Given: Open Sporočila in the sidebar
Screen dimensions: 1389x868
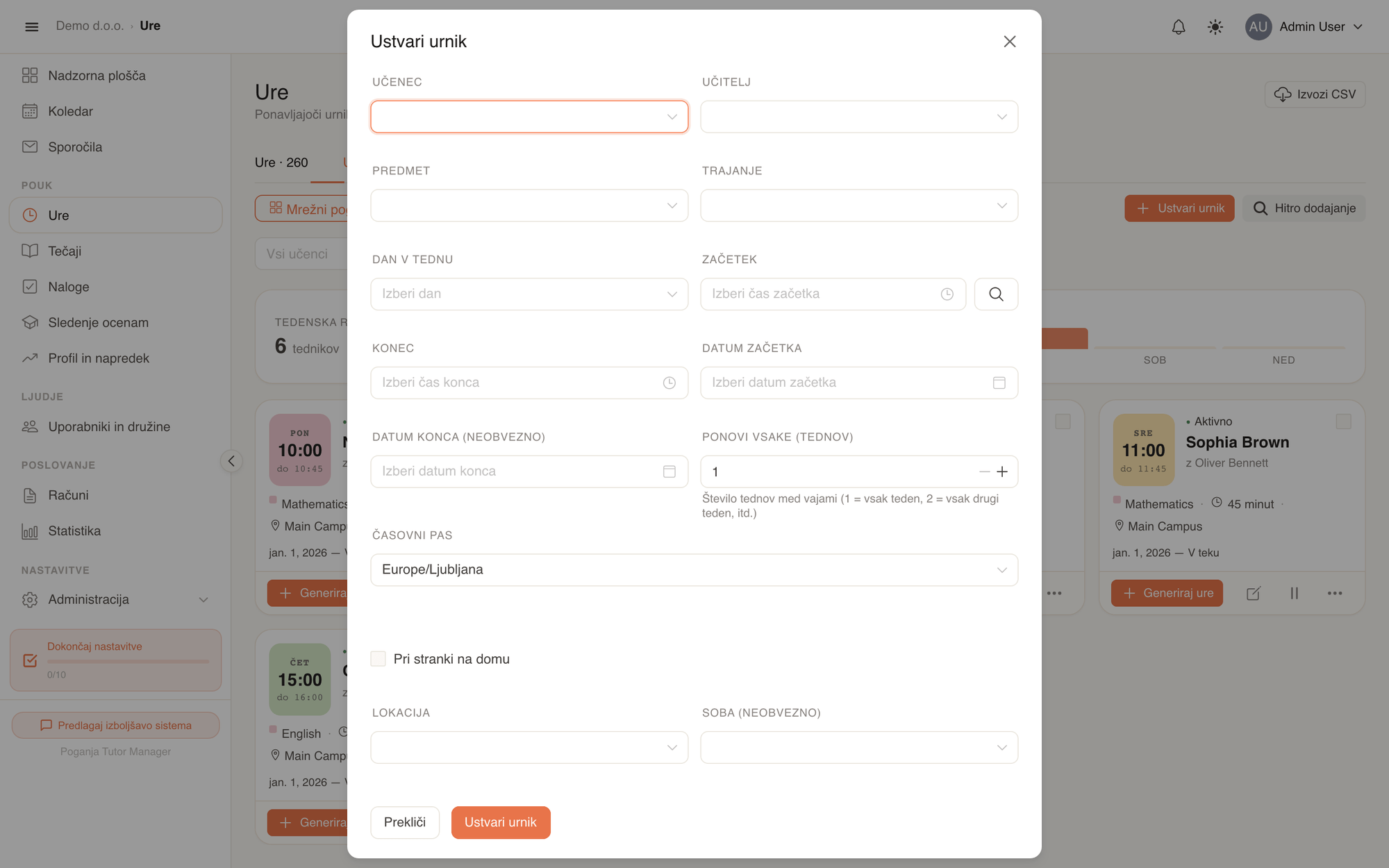Looking at the screenshot, I should 115,147.
